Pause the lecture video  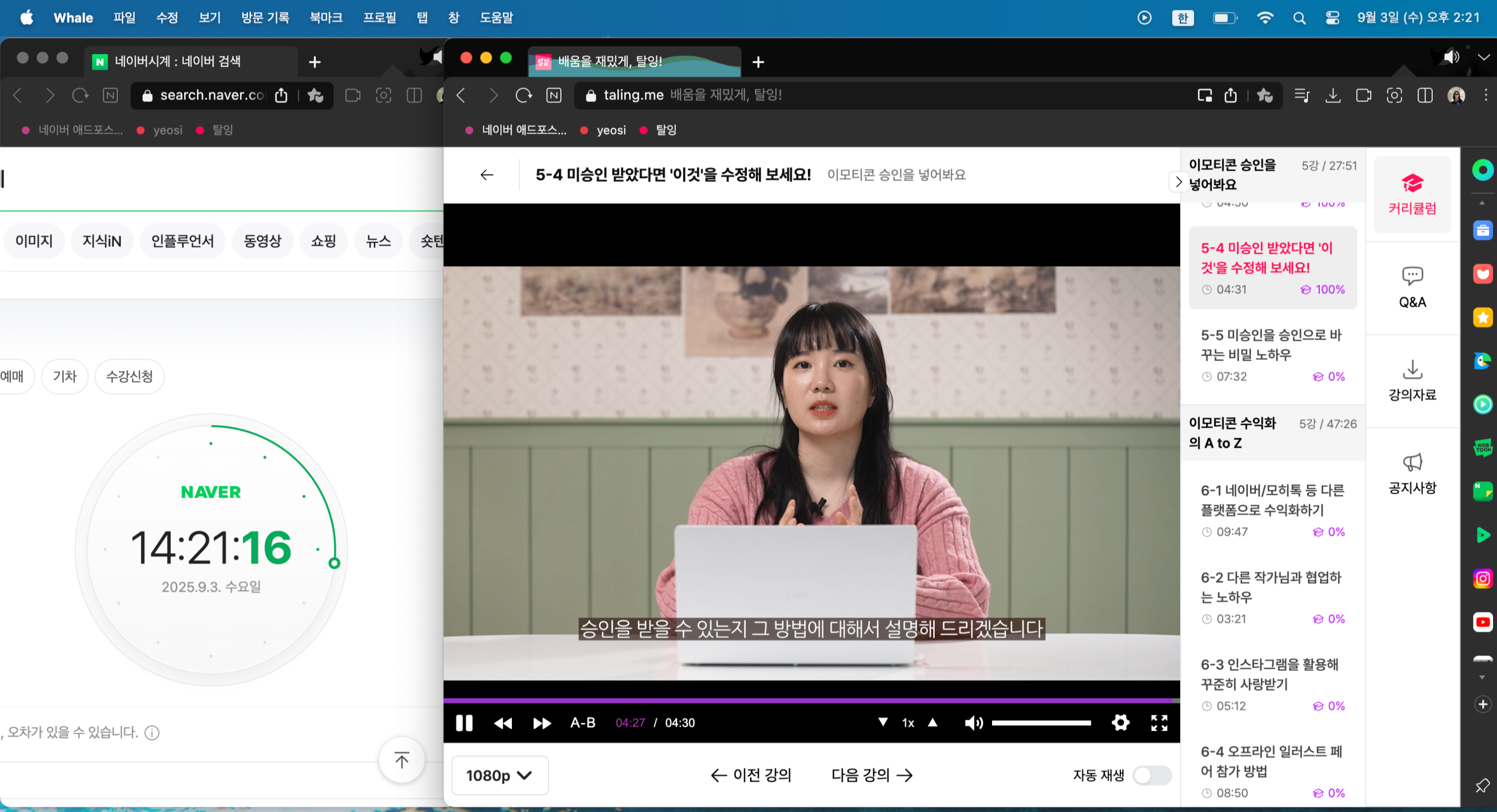[464, 723]
